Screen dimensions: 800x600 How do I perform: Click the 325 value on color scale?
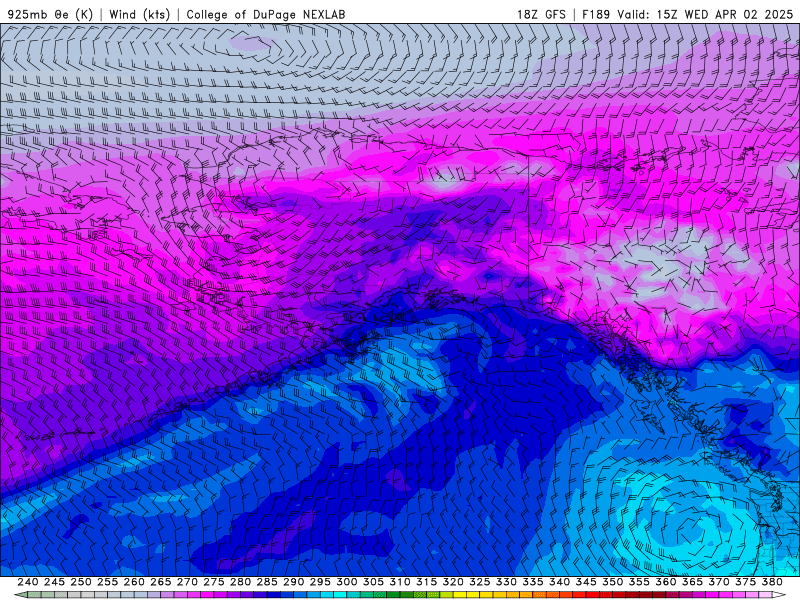point(480,582)
